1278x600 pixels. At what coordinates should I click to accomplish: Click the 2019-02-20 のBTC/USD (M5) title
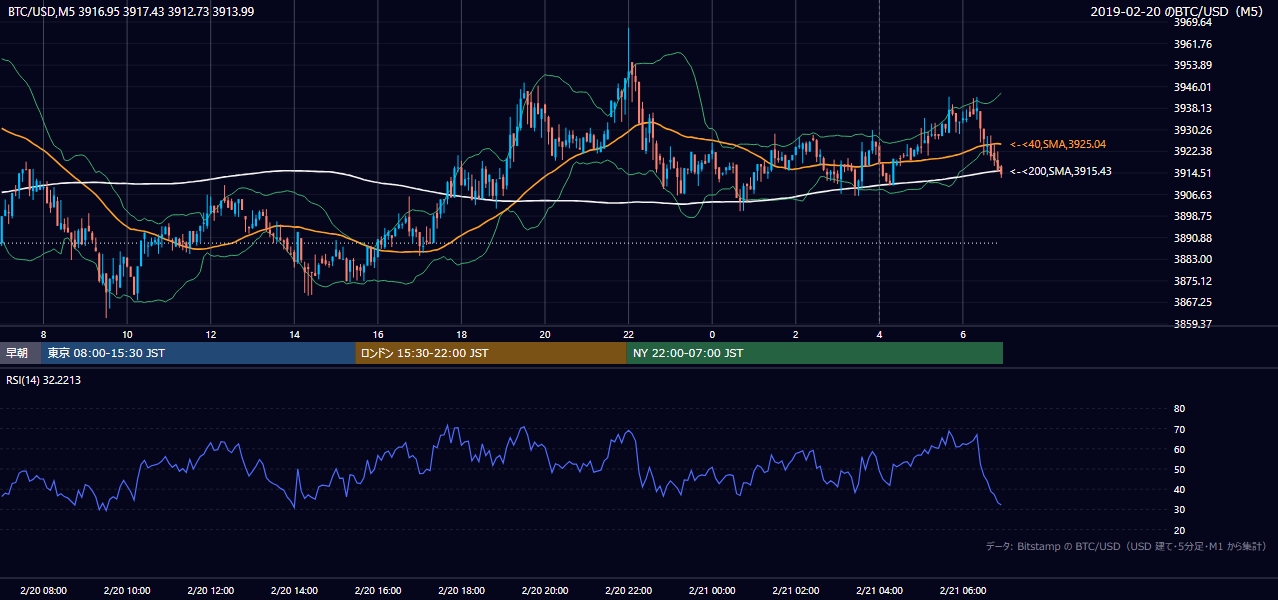coord(1179,11)
